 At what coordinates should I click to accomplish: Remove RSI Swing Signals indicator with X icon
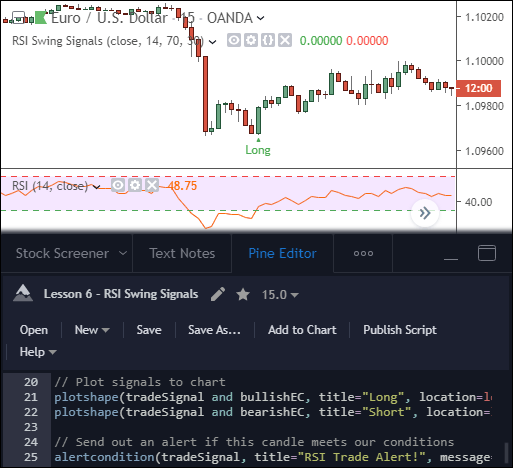tap(285, 41)
